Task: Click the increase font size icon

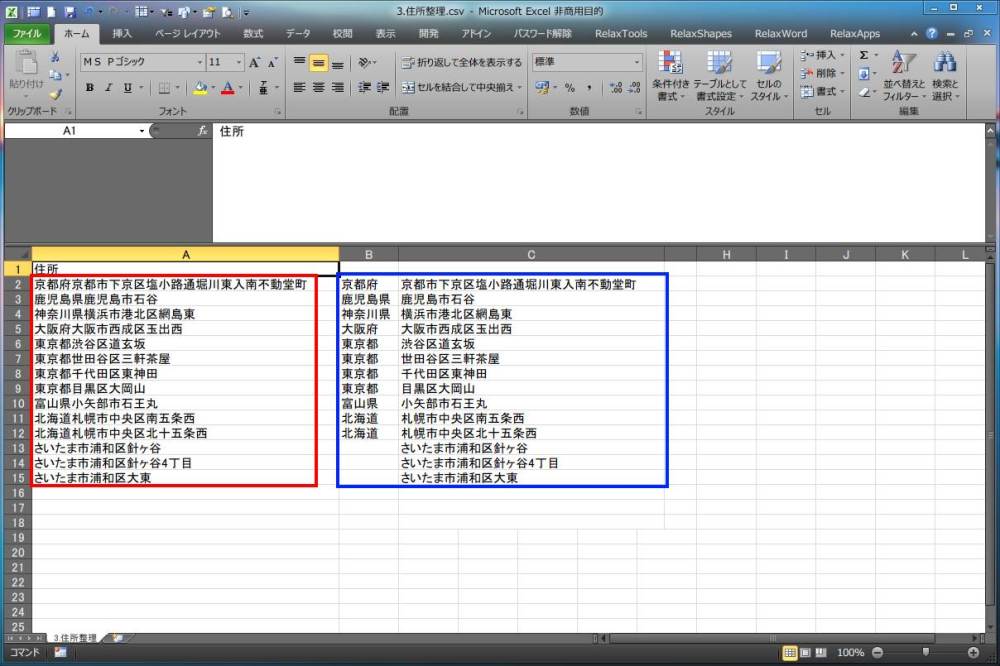Action: 255,62
